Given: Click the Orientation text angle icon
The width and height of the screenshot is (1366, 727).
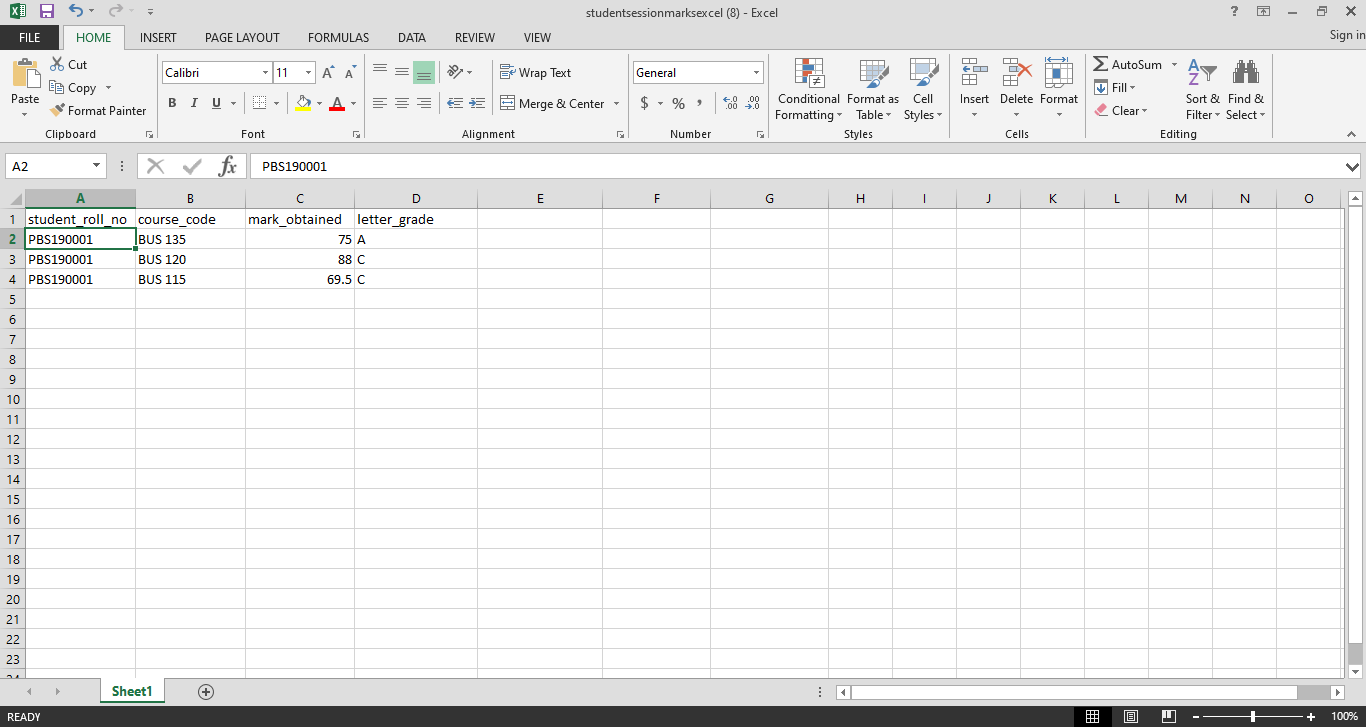Looking at the screenshot, I should coord(454,72).
